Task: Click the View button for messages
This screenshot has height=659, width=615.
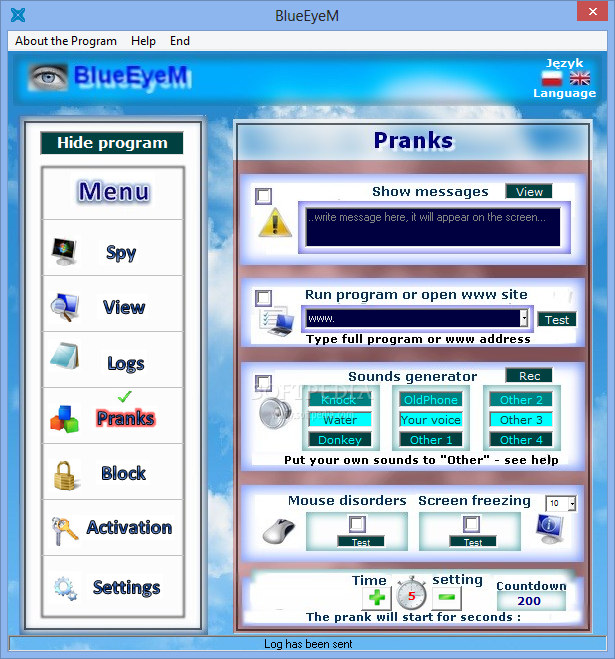Action: [529, 192]
